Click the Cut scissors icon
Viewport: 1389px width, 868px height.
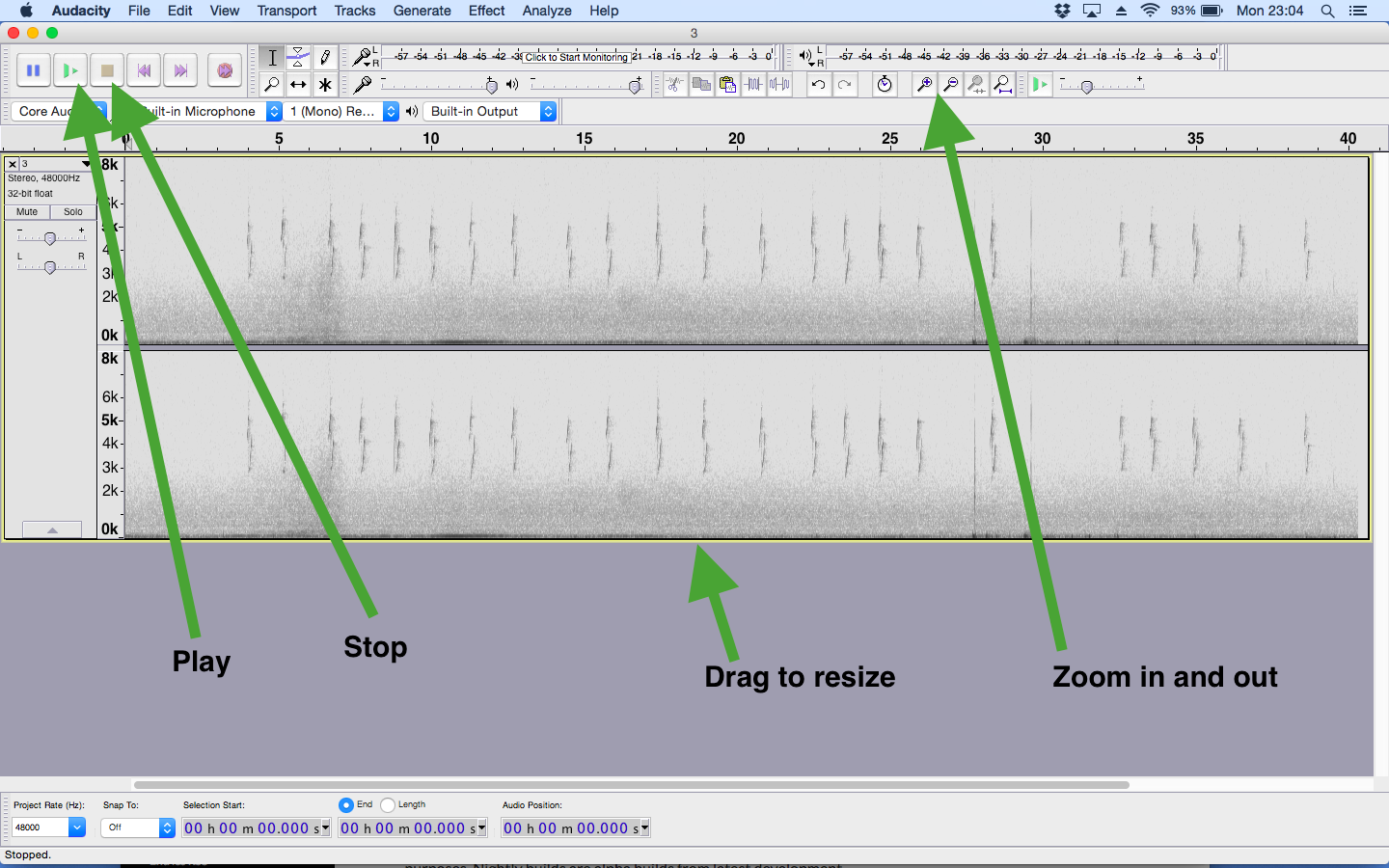675,85
